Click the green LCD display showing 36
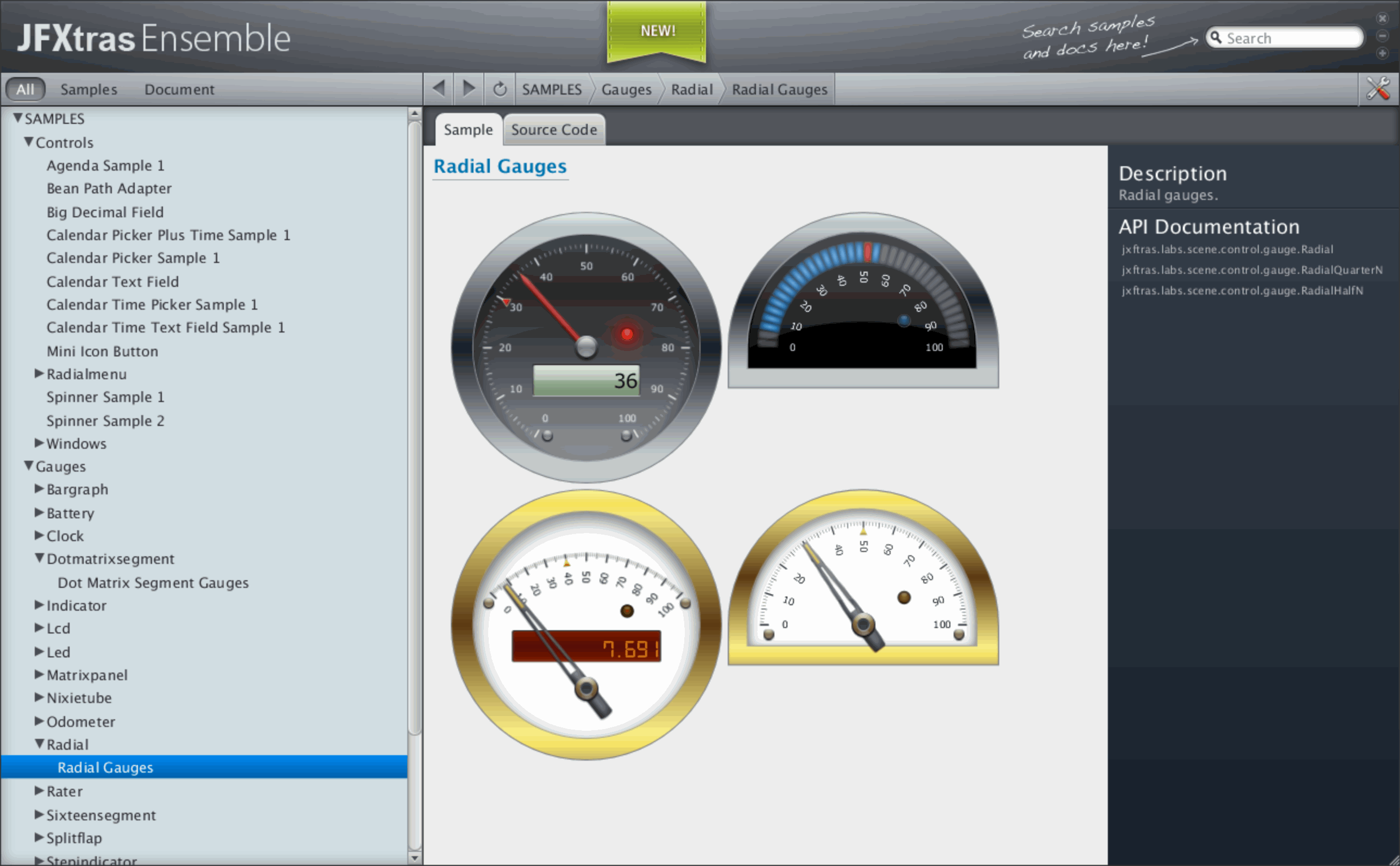 [x=586, y=380]
